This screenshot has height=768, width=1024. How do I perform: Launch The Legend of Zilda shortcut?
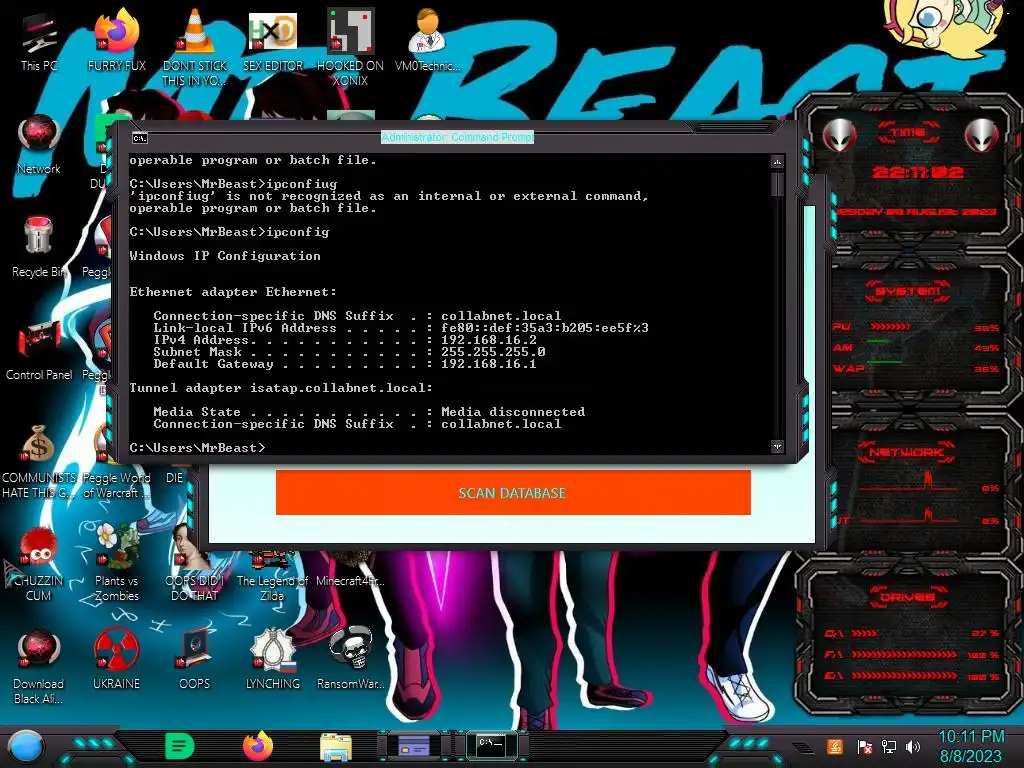(272, 578)
